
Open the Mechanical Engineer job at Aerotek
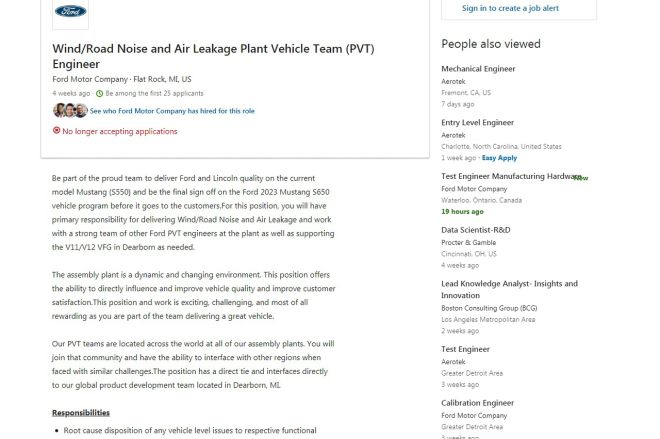(478, 69)
